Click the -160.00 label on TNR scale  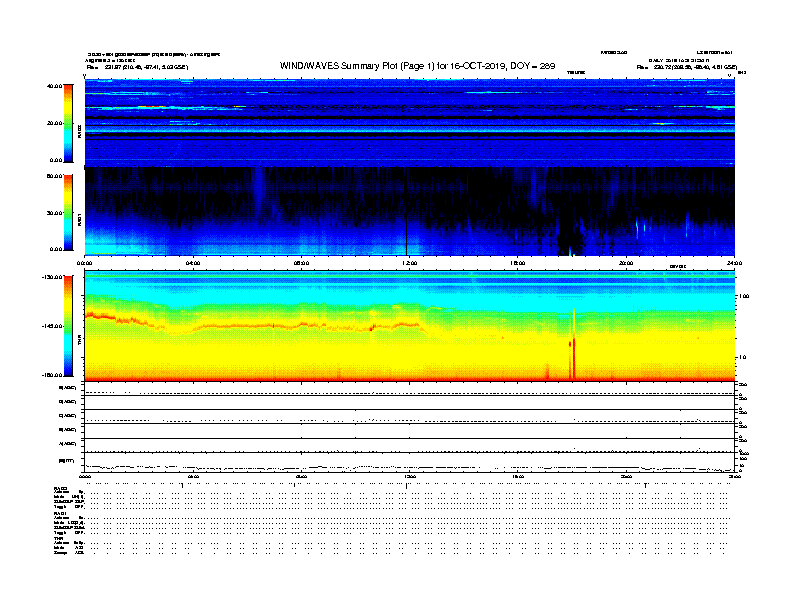point(53,375)
